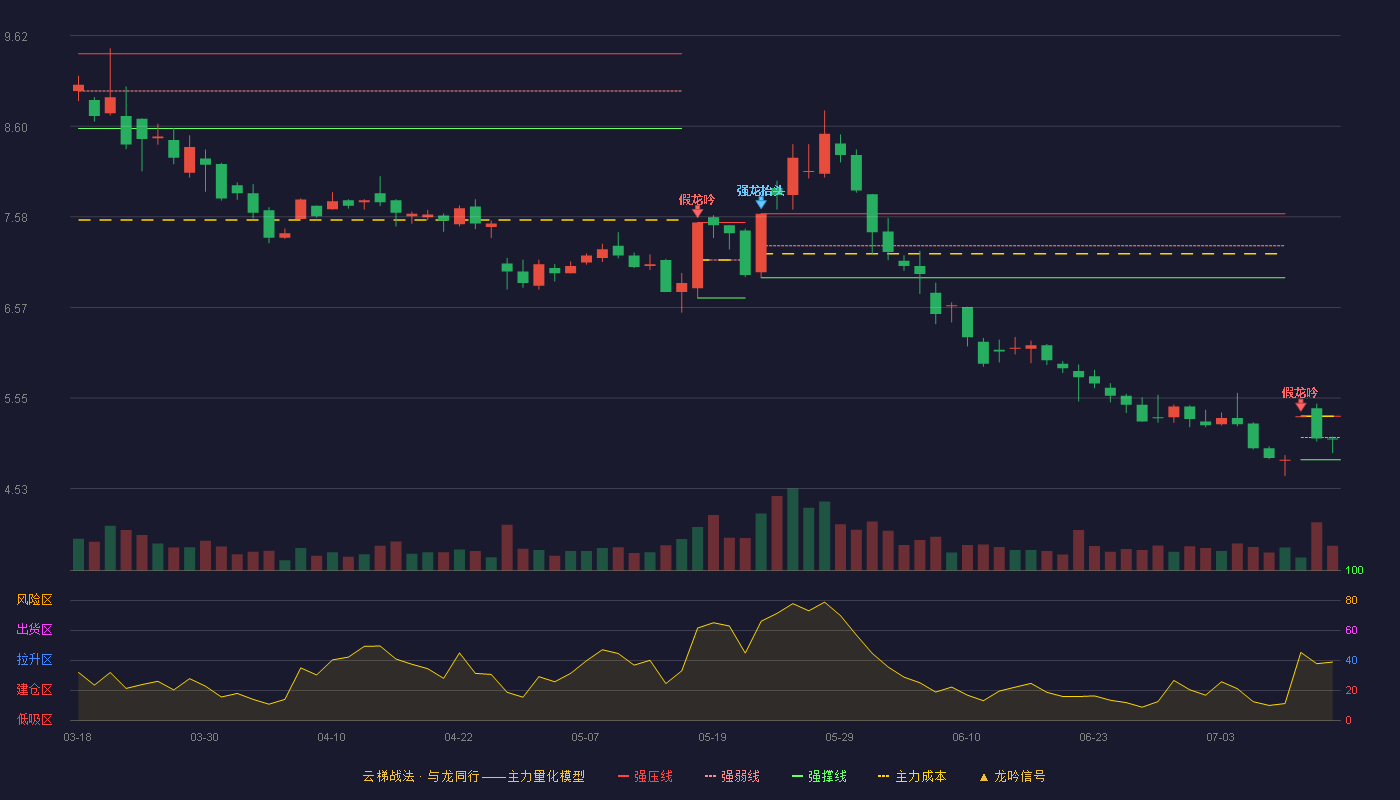Toggle the green 强撑线 legend entry
Viewport: 1400px width, 800px height.
click(819, 776)
